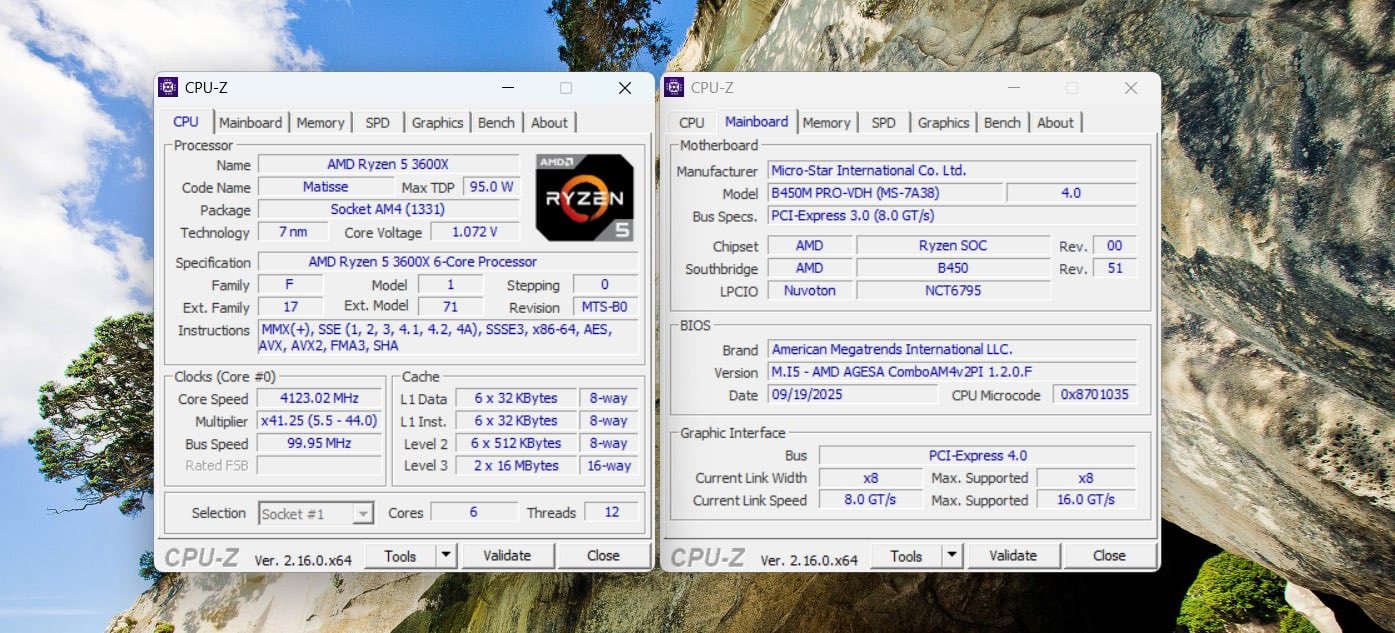The image size is (1395, 633).
Task: Go to About tab in left window
Action: [549, 123]
